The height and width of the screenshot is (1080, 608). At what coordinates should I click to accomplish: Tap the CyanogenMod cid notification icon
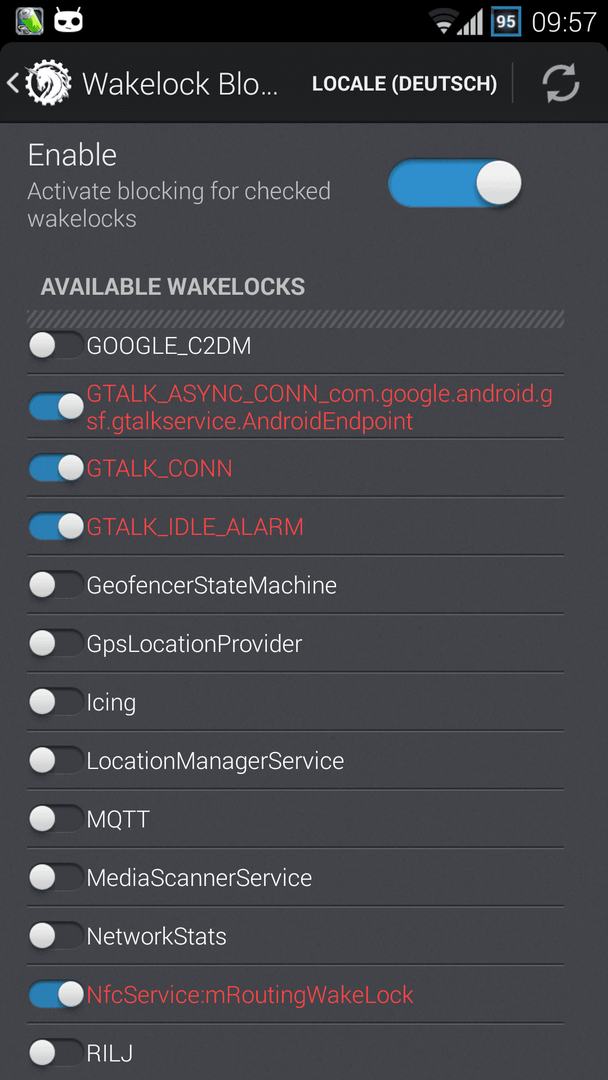68,21
